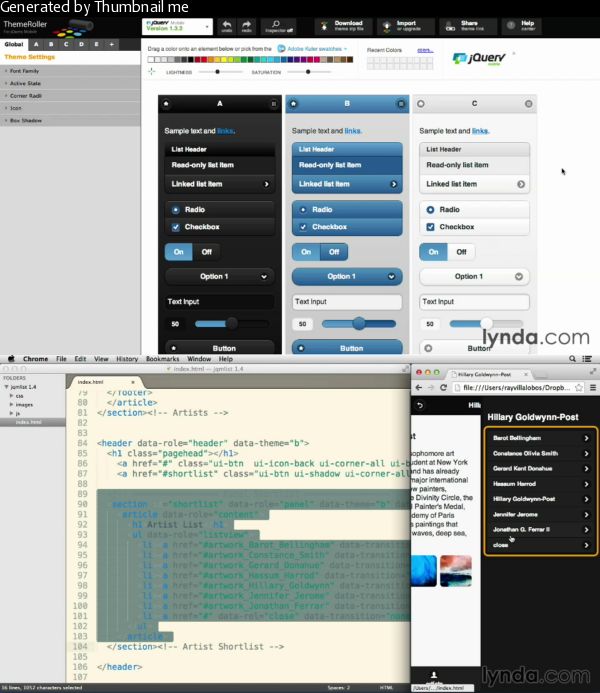Open the History menu
The width and height of the screenshot is (600, 693).
127,359
